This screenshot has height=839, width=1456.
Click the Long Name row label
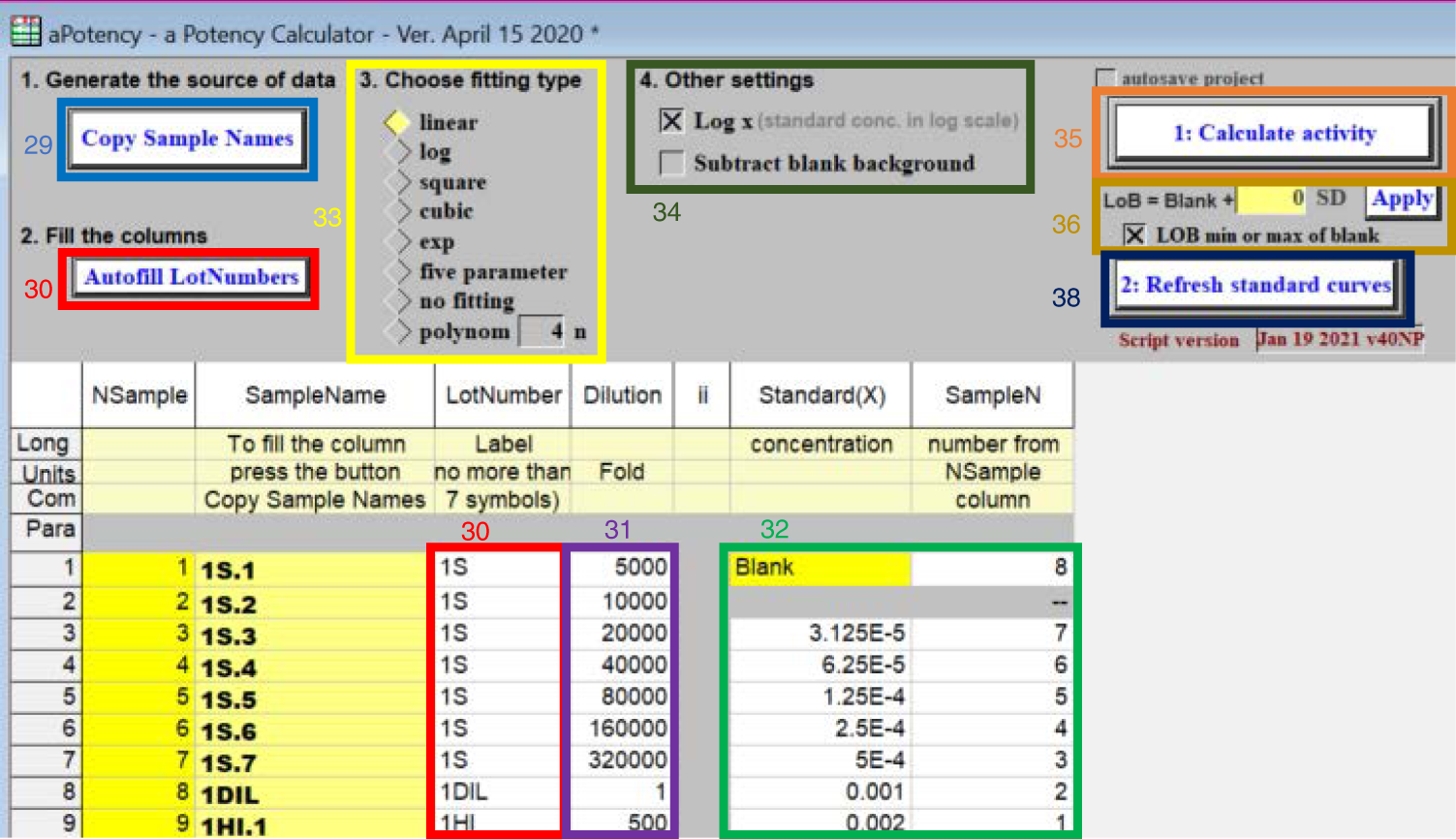point(46,444)
